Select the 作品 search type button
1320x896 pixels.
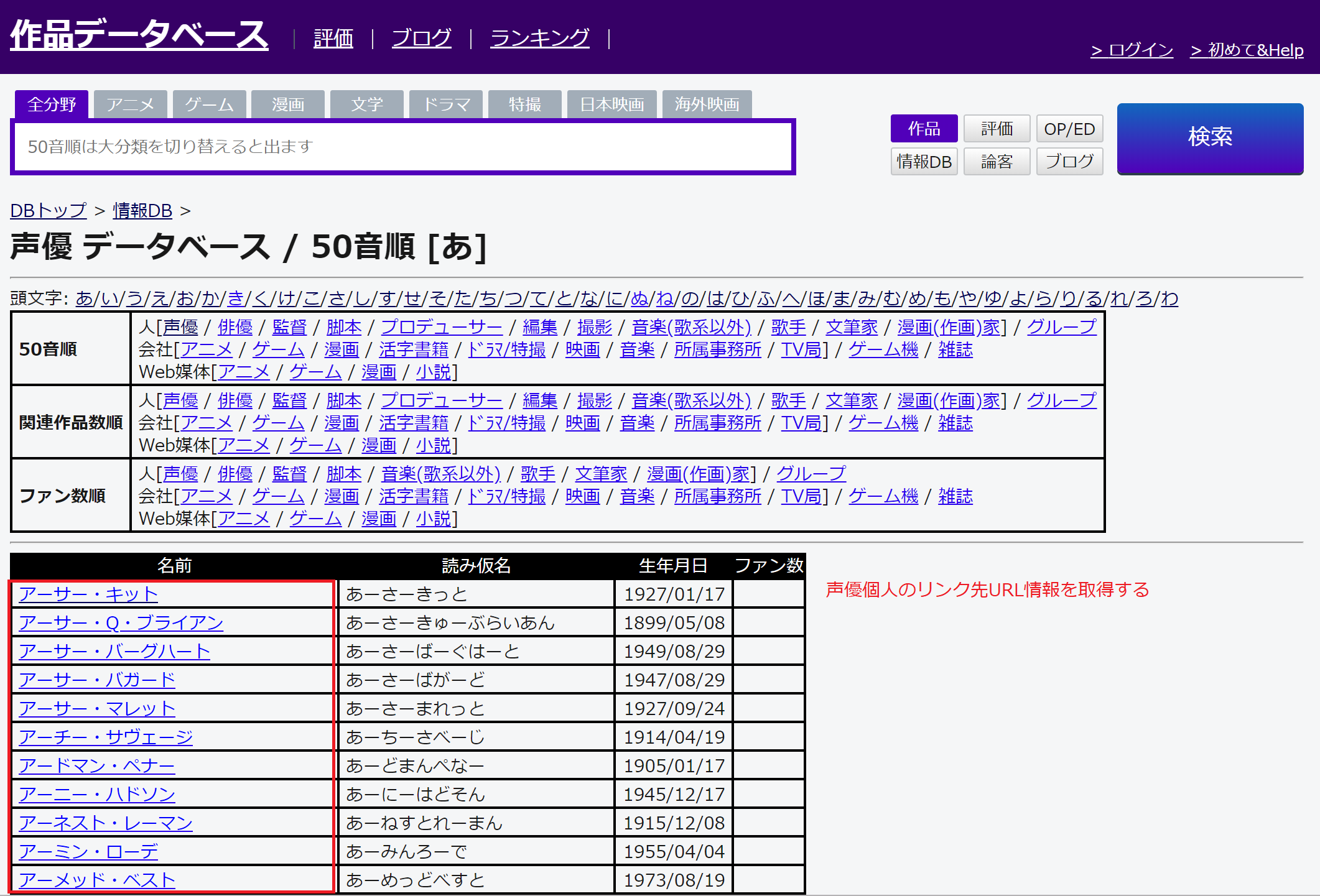pos(924,129)
